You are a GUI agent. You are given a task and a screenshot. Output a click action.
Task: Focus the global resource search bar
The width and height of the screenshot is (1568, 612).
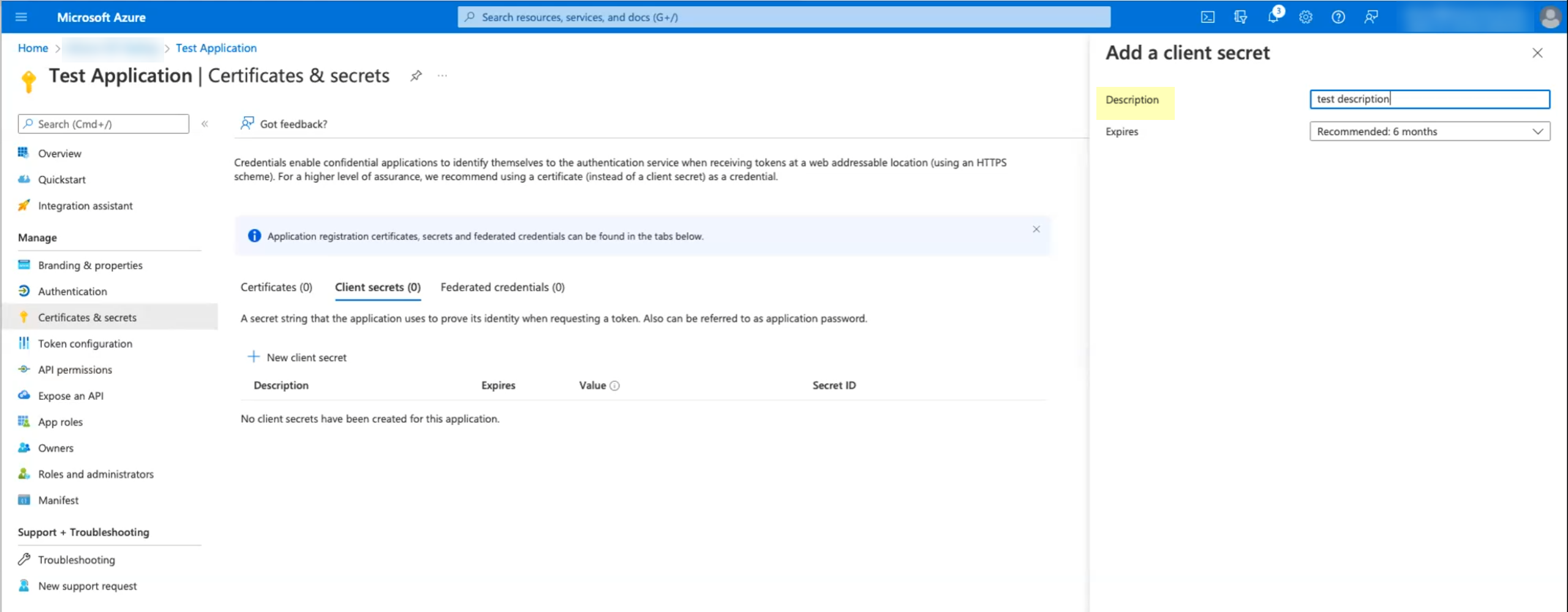784,17
